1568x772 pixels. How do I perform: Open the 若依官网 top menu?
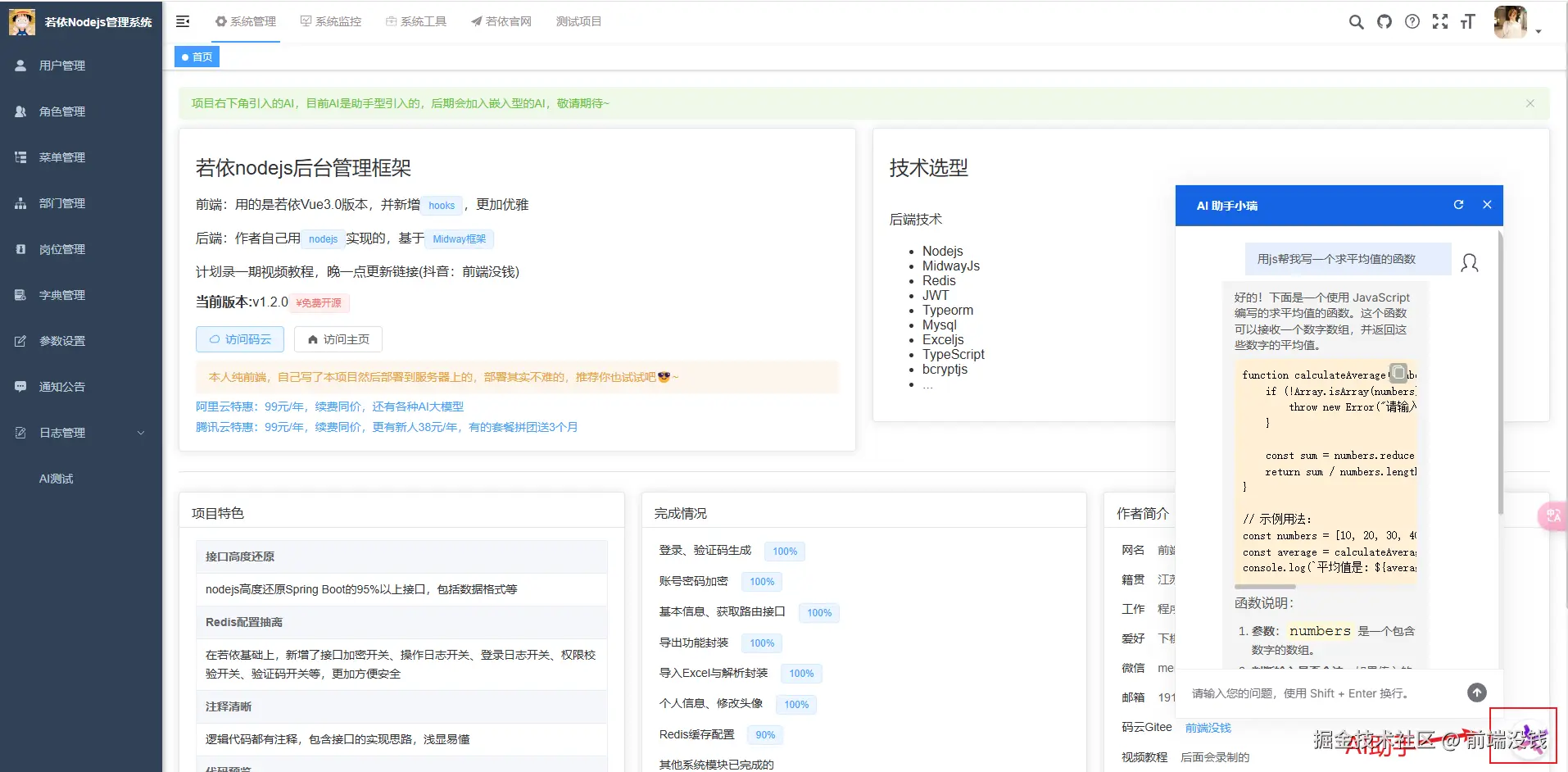tap(501, 21)
